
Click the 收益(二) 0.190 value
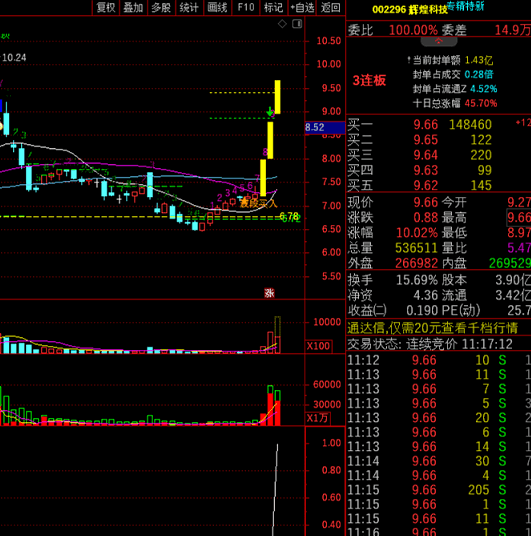tap(423, 310)
